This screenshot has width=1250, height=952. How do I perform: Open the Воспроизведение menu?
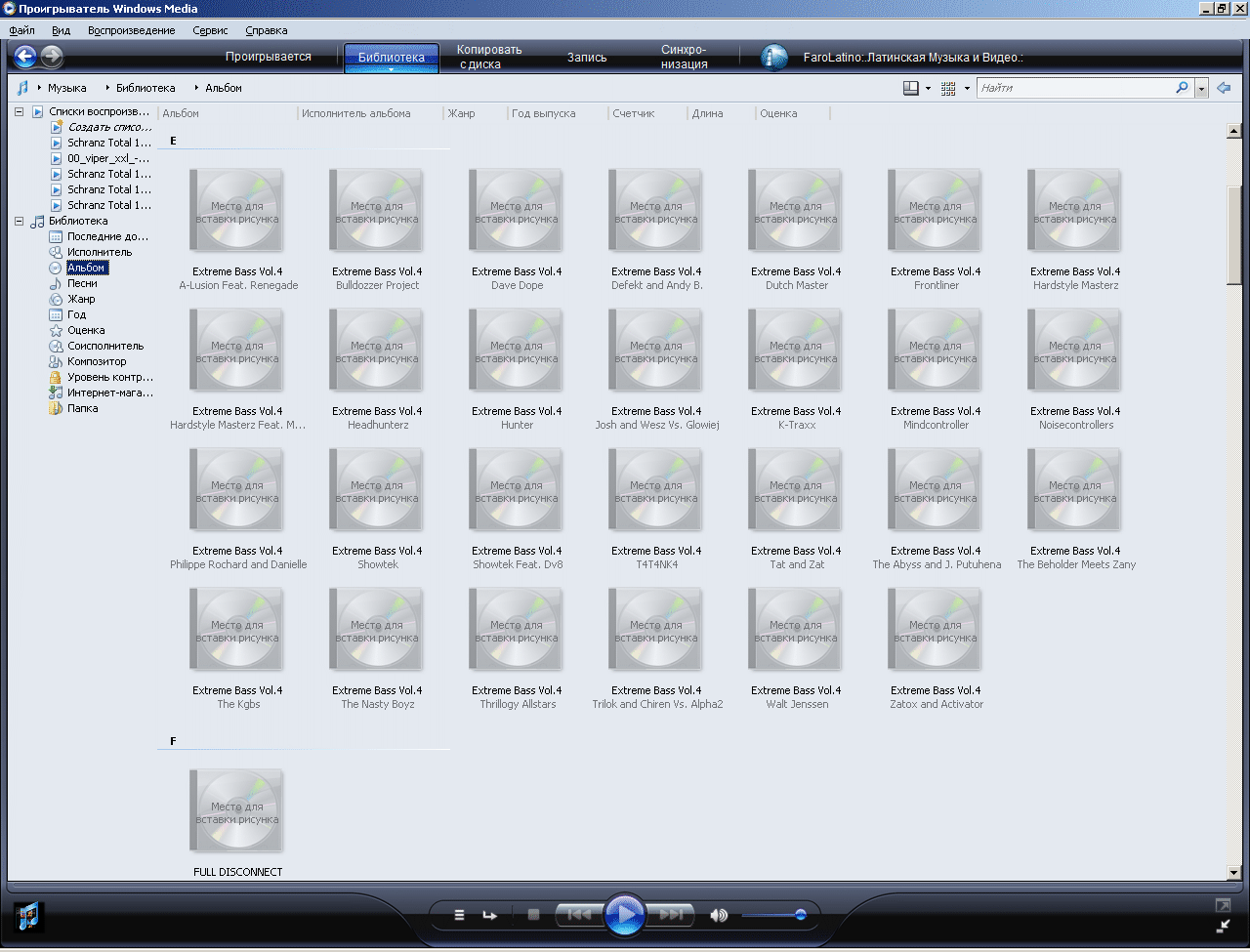point(131,30)
